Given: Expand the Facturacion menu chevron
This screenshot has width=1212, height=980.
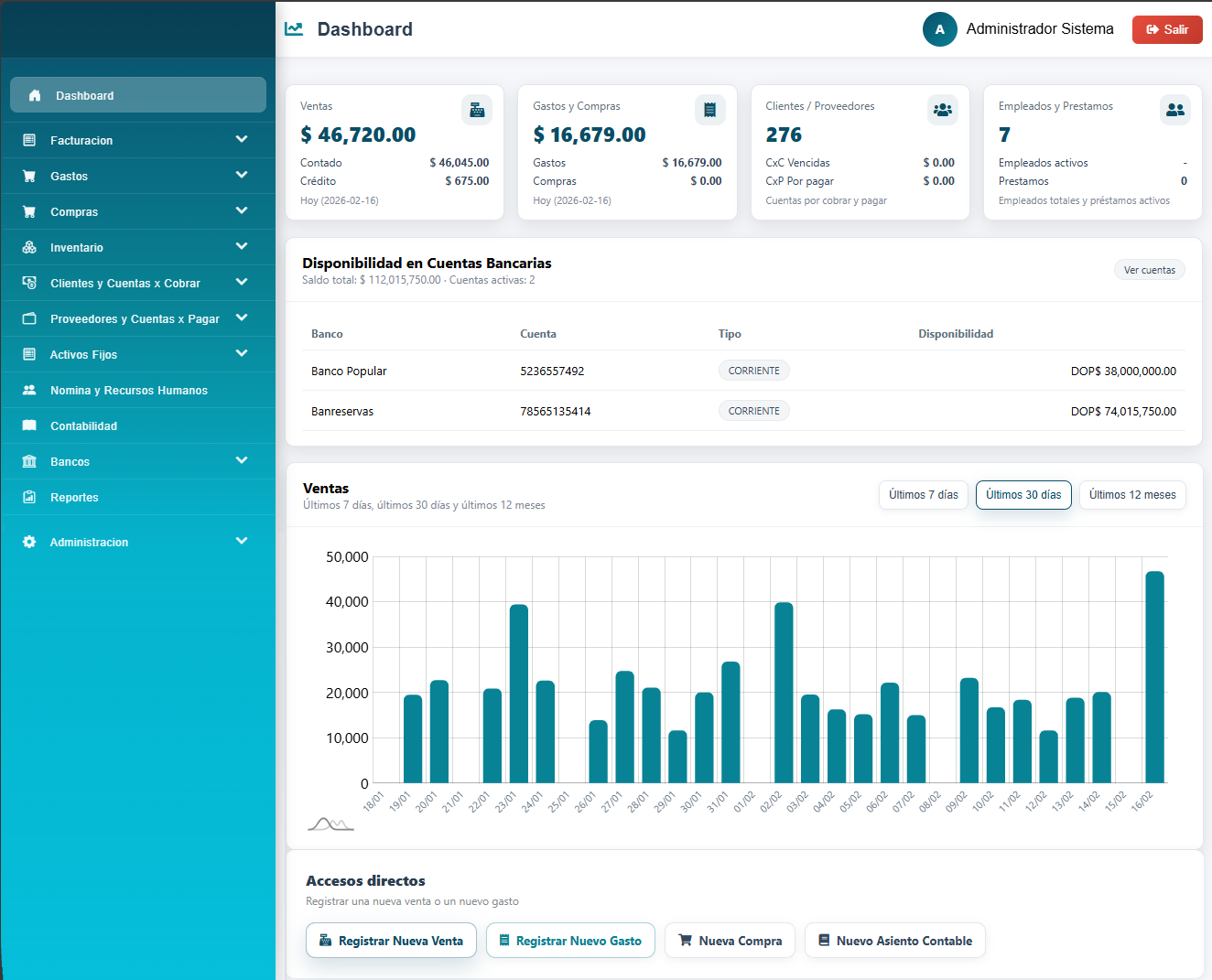Looking at the screenshot, I should coord(242,139).
